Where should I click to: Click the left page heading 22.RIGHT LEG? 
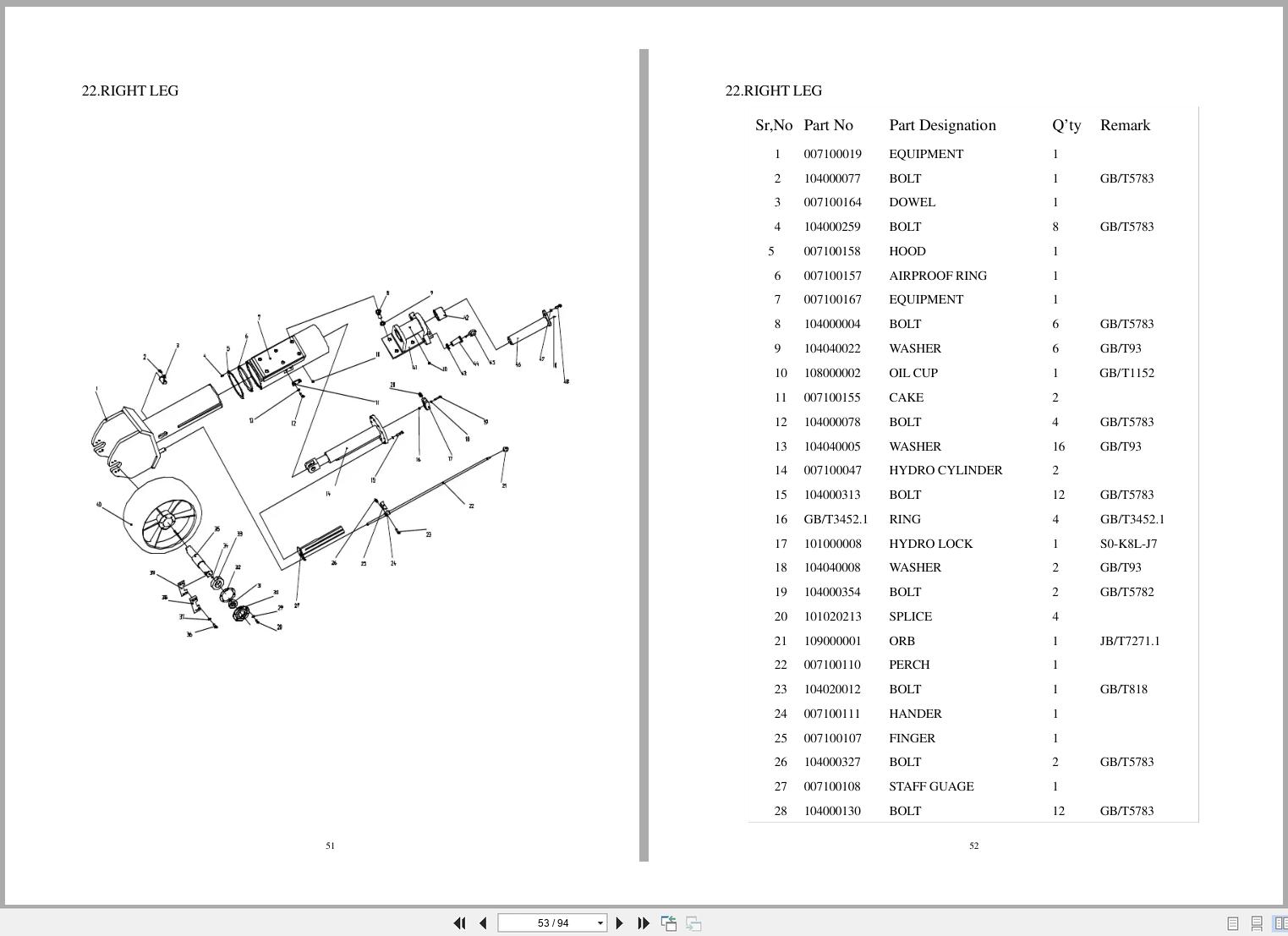coord(129,90)
